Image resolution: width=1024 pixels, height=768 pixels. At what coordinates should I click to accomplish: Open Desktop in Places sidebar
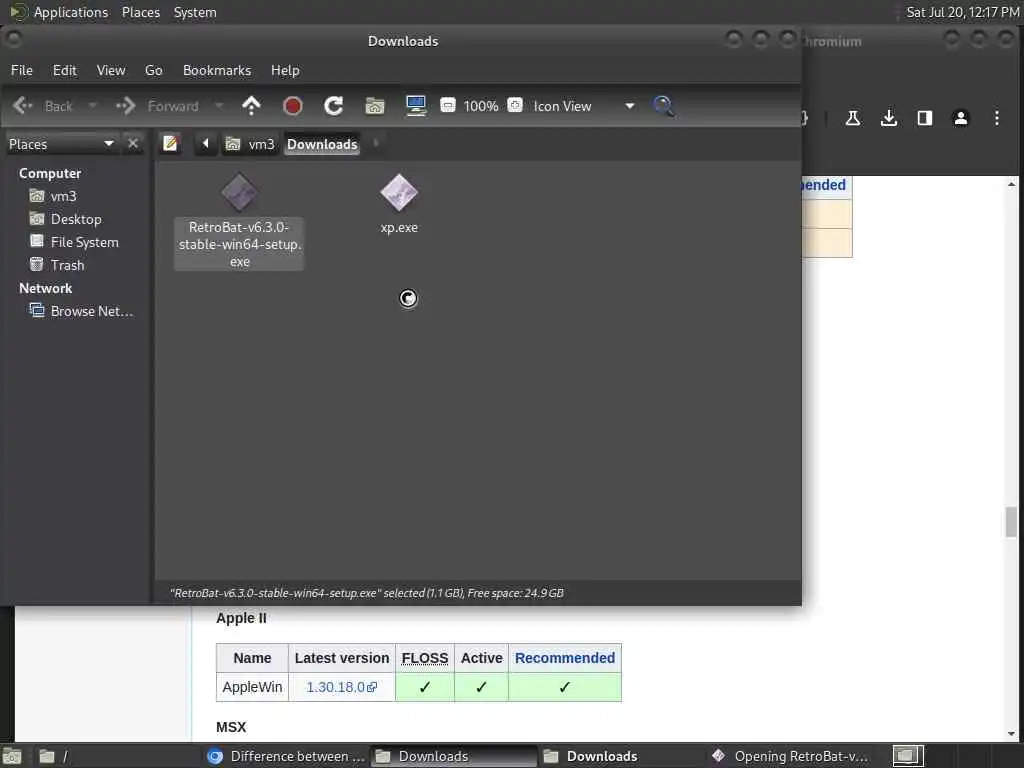click(66, 219)
